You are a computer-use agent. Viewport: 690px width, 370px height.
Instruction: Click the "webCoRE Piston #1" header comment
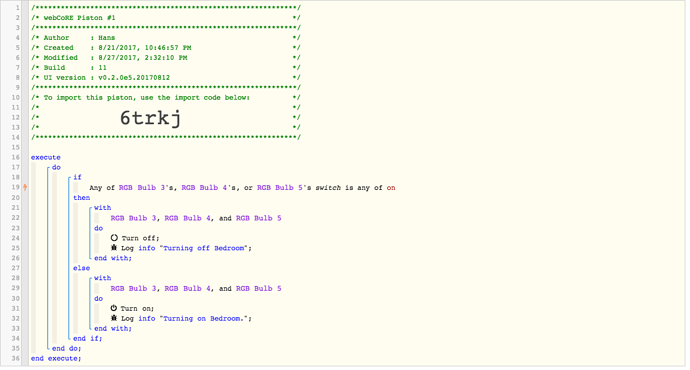pos(79,18)
